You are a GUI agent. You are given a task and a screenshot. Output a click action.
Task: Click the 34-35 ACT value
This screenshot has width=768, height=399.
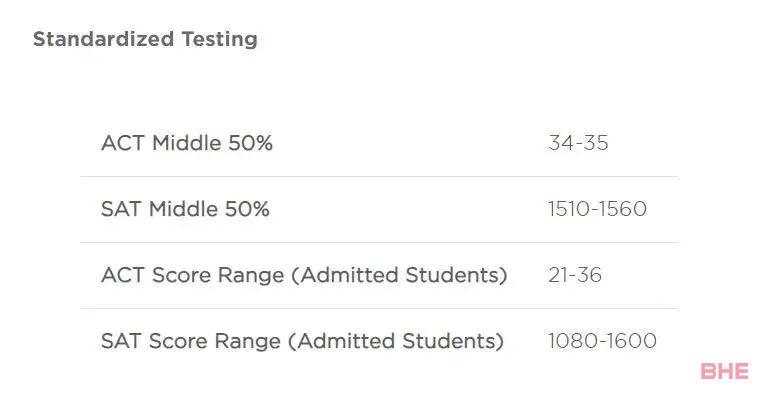(x=578, y=143)
